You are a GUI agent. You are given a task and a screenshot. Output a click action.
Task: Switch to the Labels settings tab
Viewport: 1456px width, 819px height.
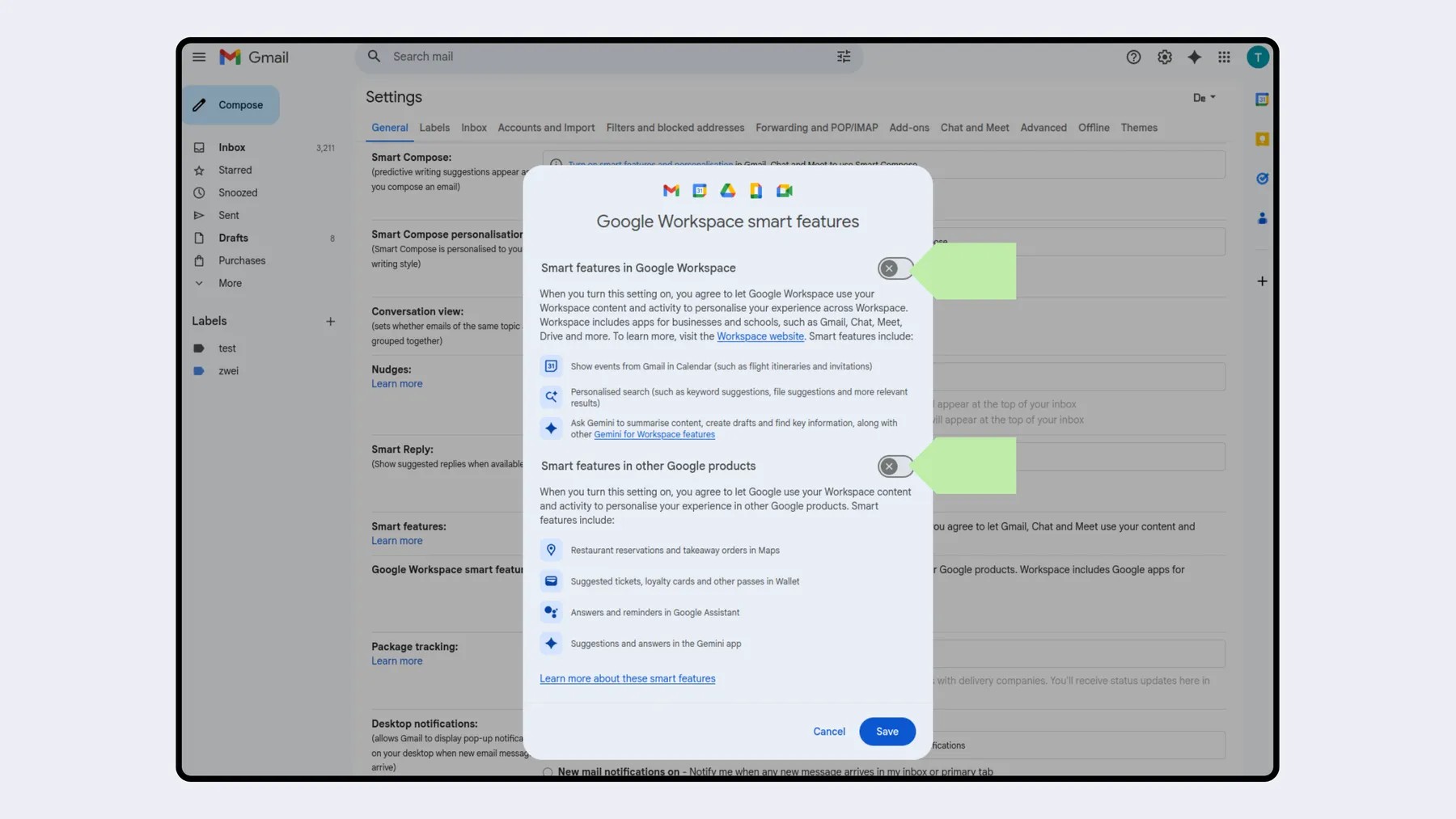pyautogui.click(x=434, y=128)
